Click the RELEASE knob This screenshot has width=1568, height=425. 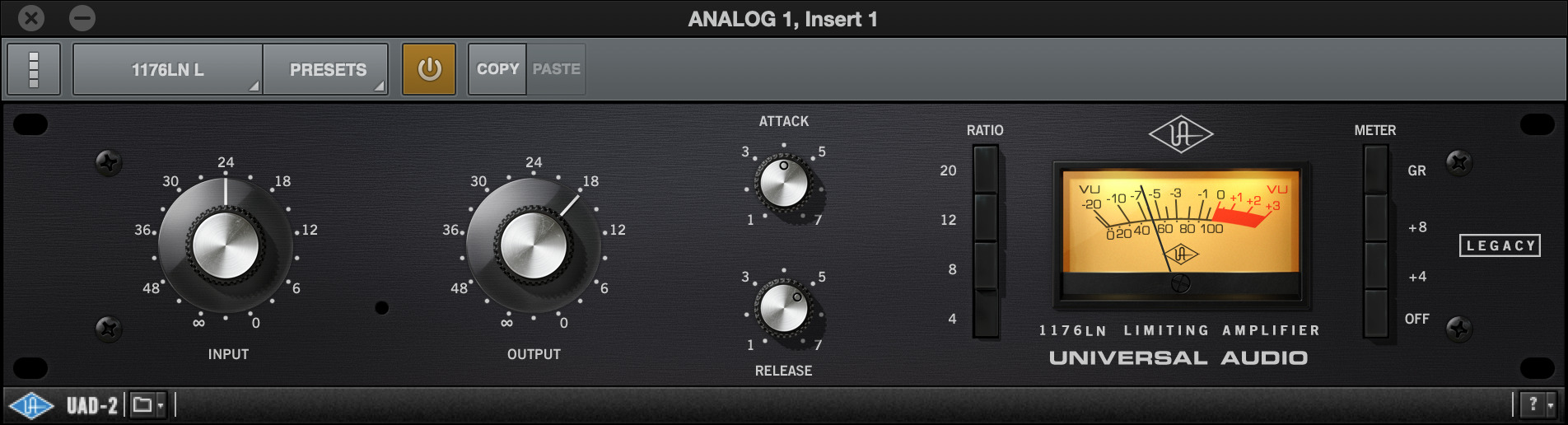point(784,309)
